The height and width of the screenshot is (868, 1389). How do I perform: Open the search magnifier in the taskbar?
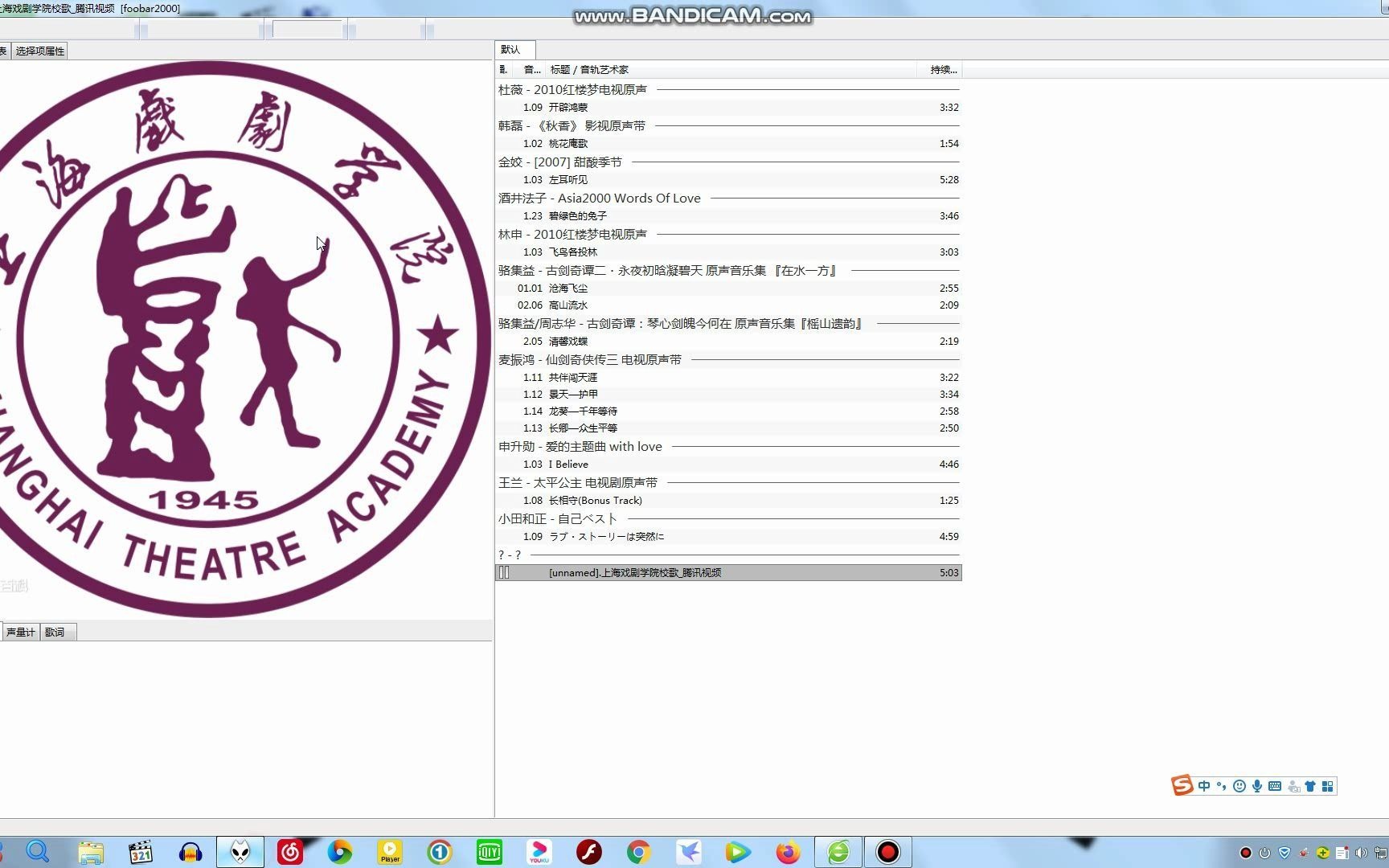pyautogui.click(x=38, y=852)
